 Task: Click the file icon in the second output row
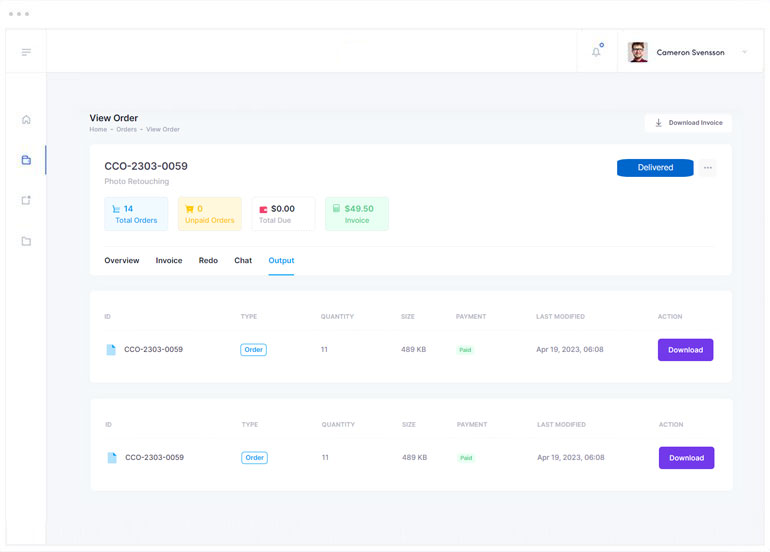click(x=112, y=458)
